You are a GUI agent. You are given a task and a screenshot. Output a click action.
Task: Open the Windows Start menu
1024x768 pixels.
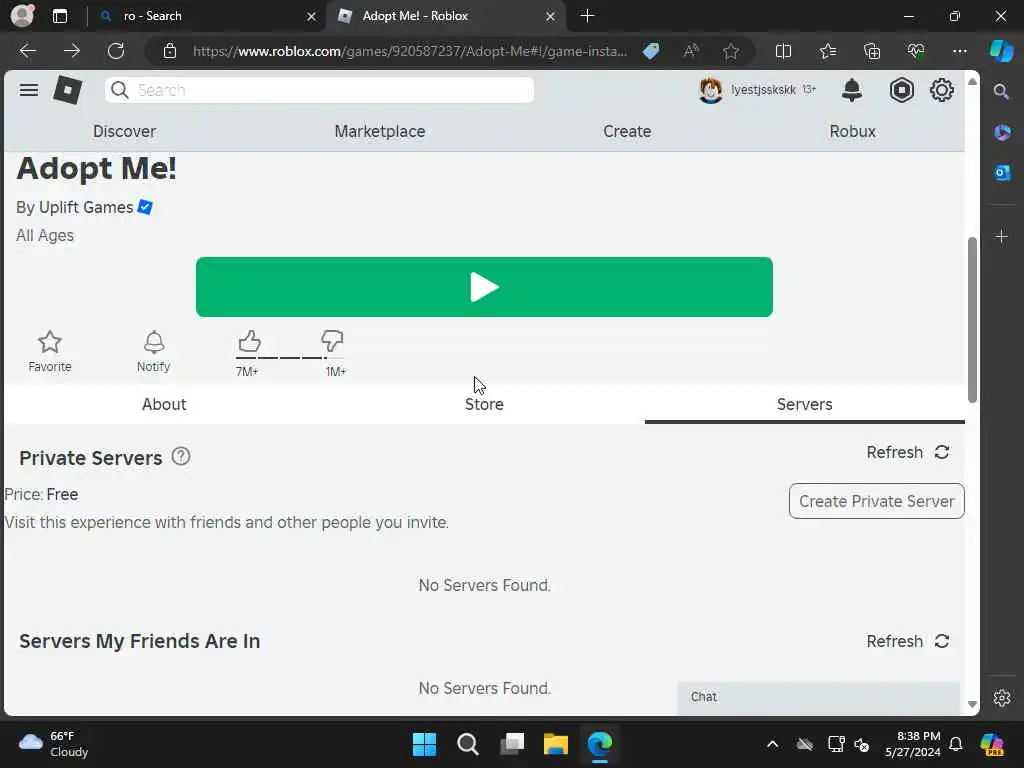click(x=424, y=744)
